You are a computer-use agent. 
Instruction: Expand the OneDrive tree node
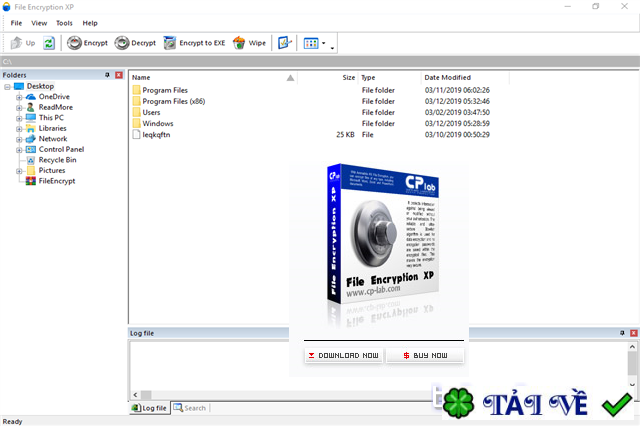pos(19,97)
